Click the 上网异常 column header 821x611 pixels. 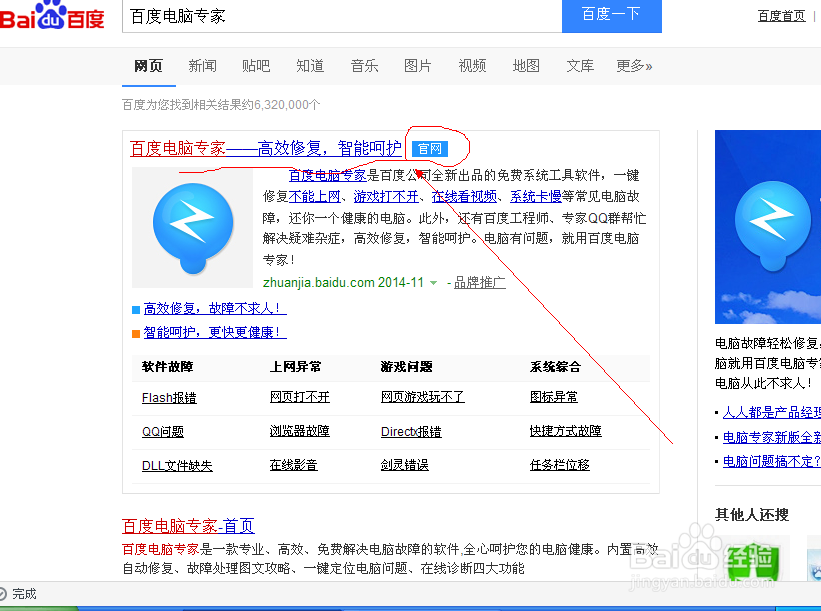pyautogui.click(x=295, y=367)
